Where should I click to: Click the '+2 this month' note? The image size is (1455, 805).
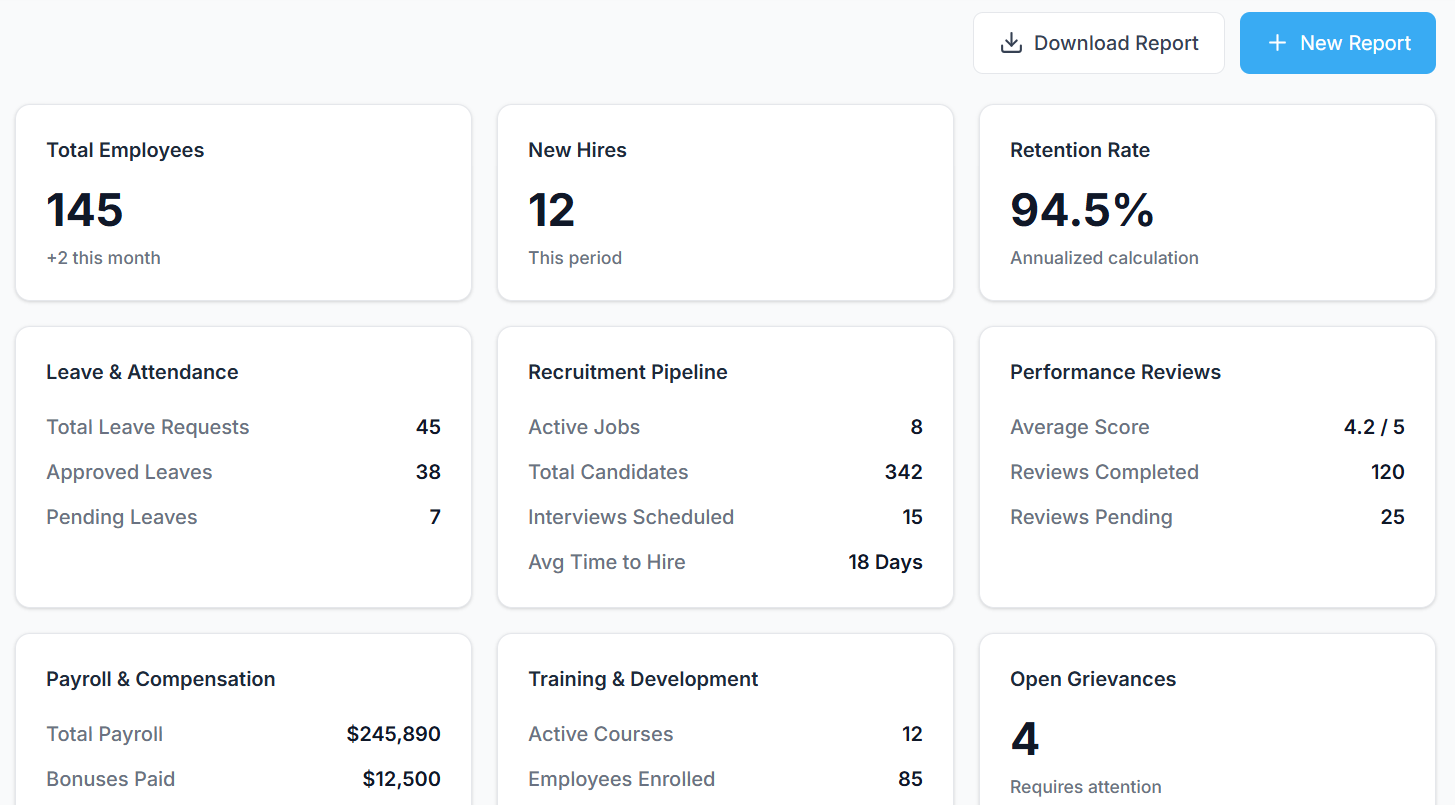pyautogui.click(x=103, y=258)
